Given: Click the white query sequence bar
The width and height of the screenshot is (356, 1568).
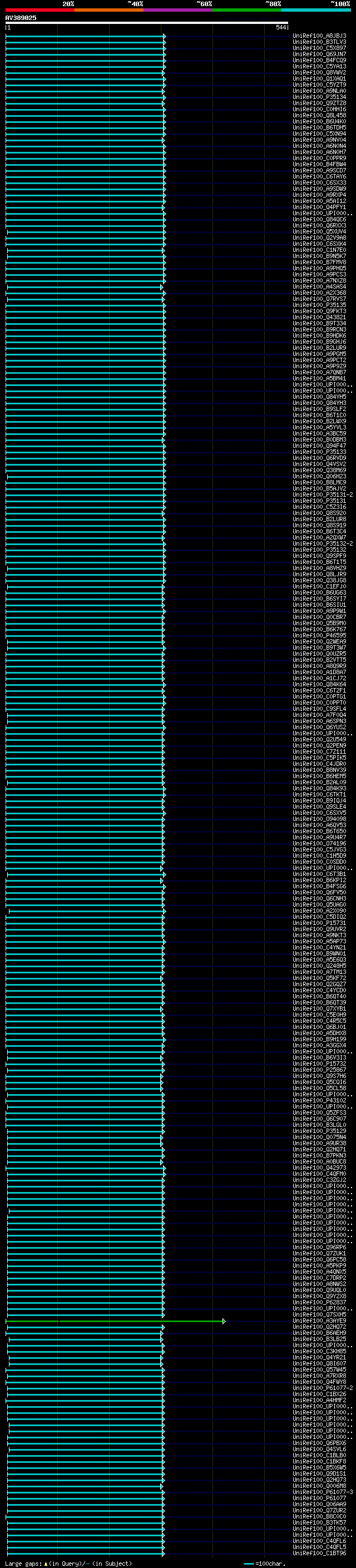Looking at the screenshot, I should [147, 22].
